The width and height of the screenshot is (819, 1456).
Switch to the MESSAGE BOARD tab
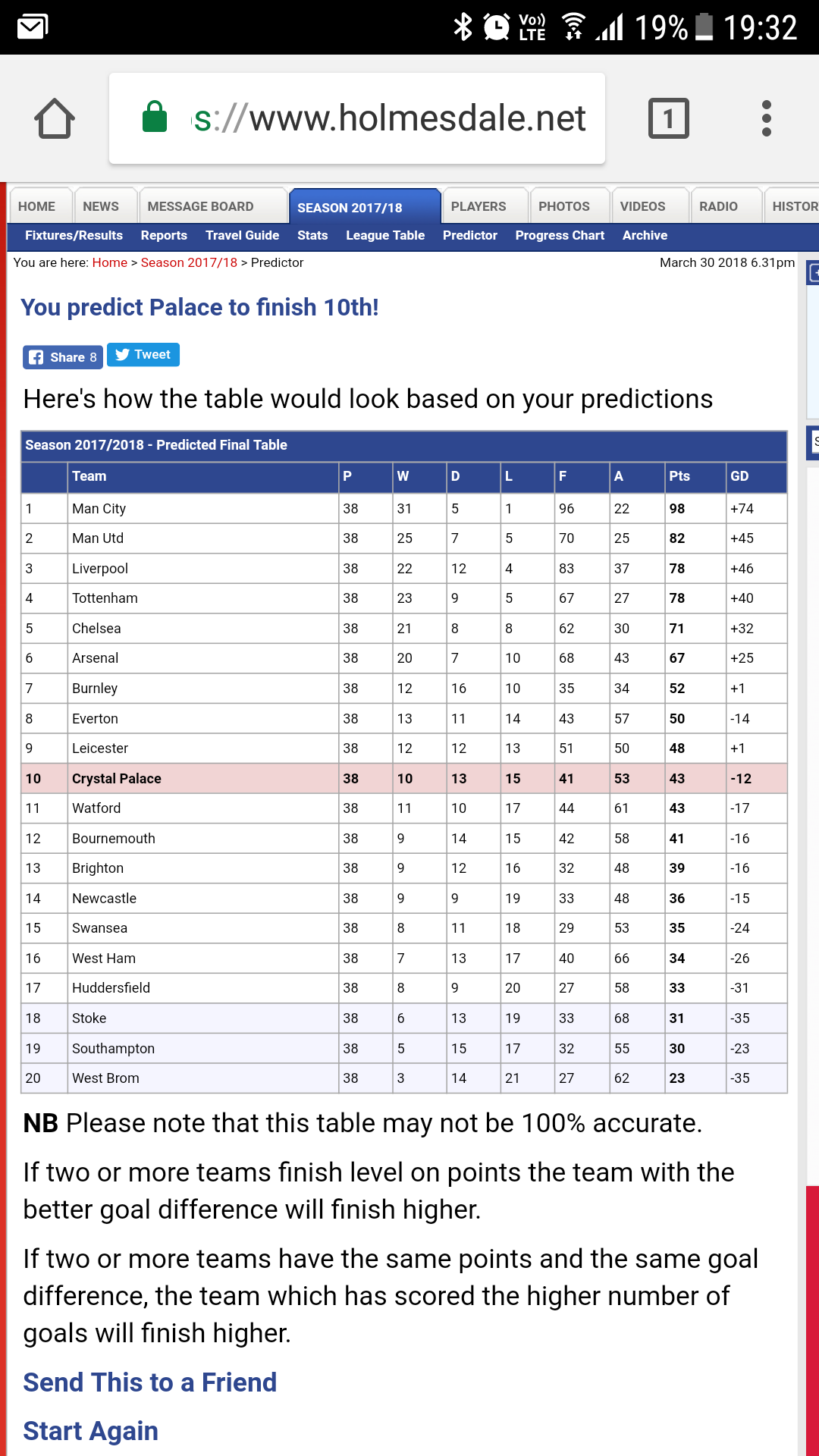[x=200, y=206]
